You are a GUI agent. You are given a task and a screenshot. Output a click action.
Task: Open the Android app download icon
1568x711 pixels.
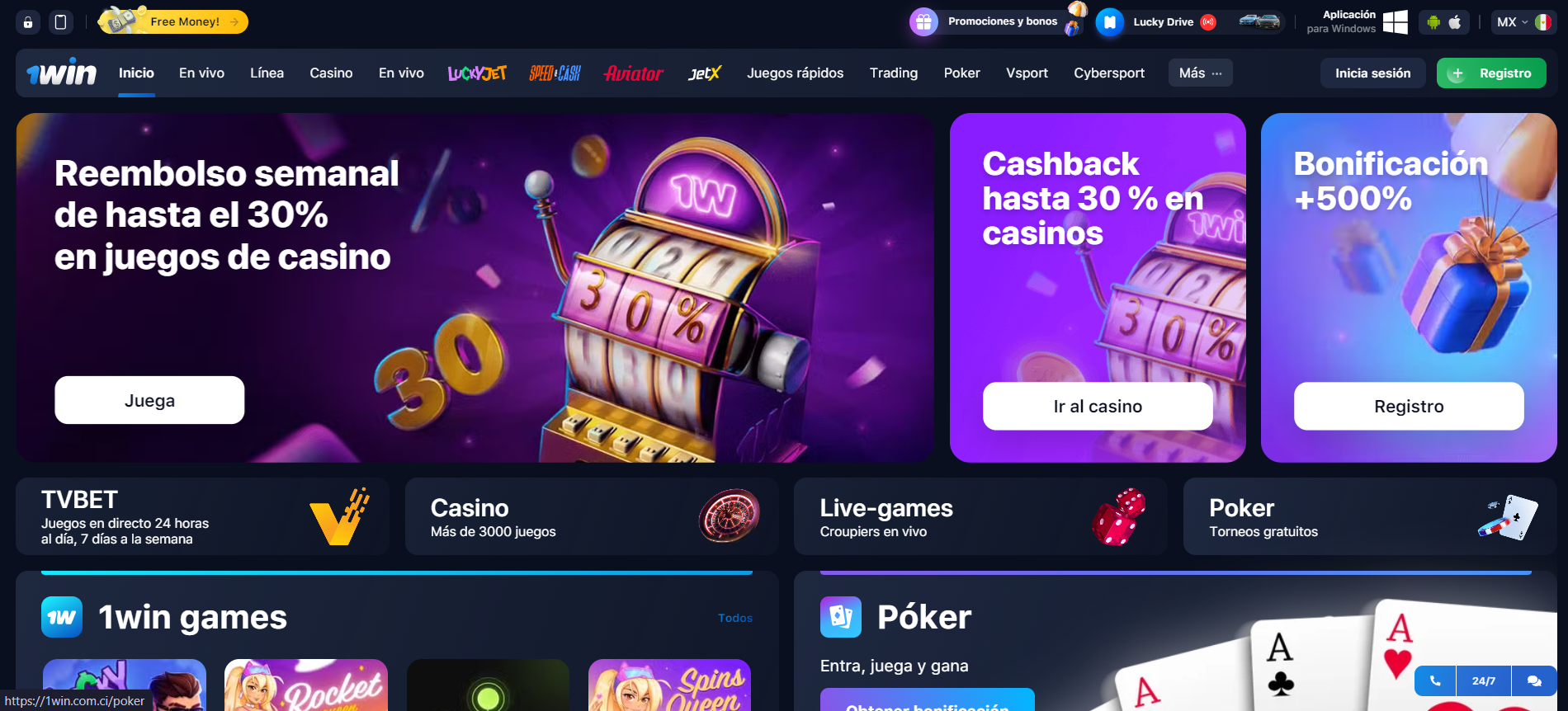[x=1433, y=22]
